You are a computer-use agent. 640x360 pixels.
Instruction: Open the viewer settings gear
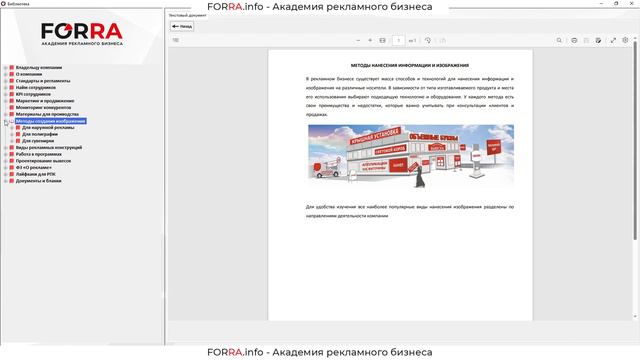coord(625,40)
